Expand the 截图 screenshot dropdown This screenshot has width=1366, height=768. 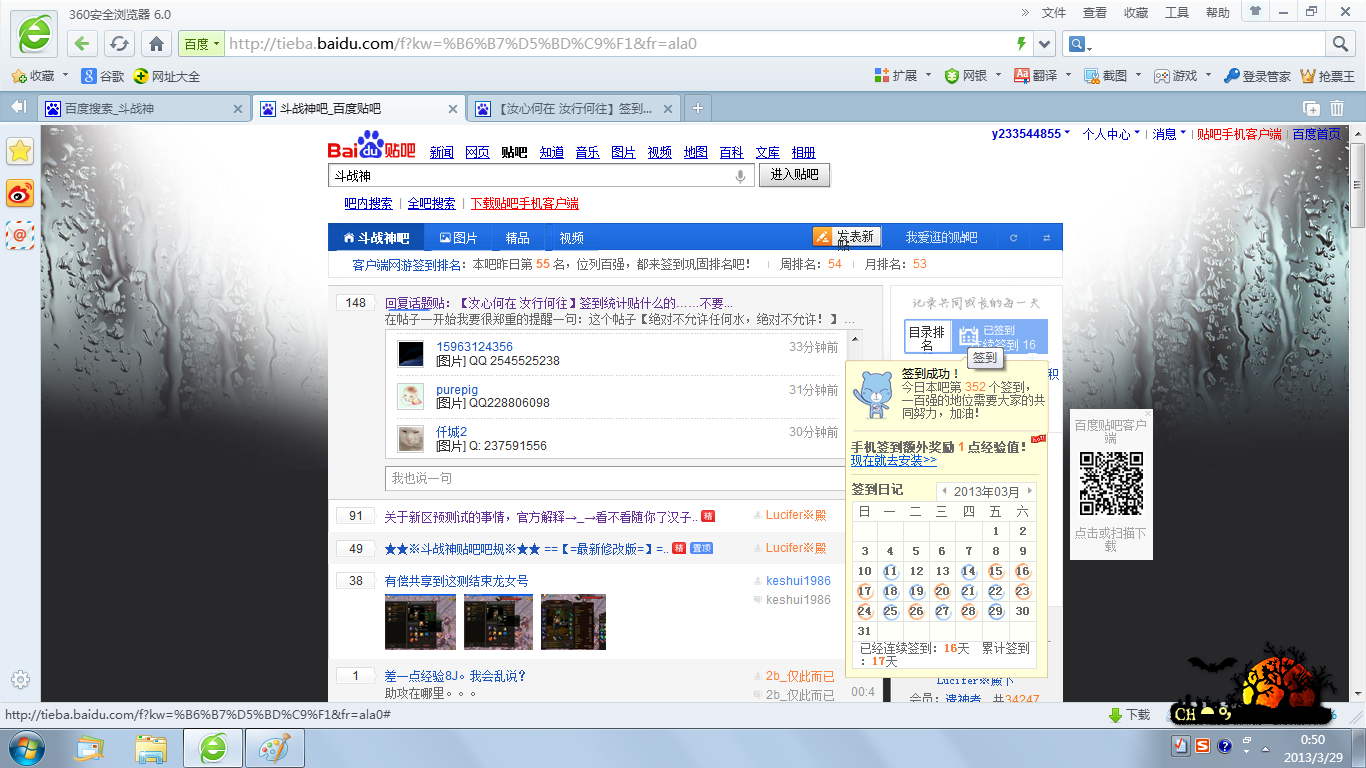tap(1139, 75)
